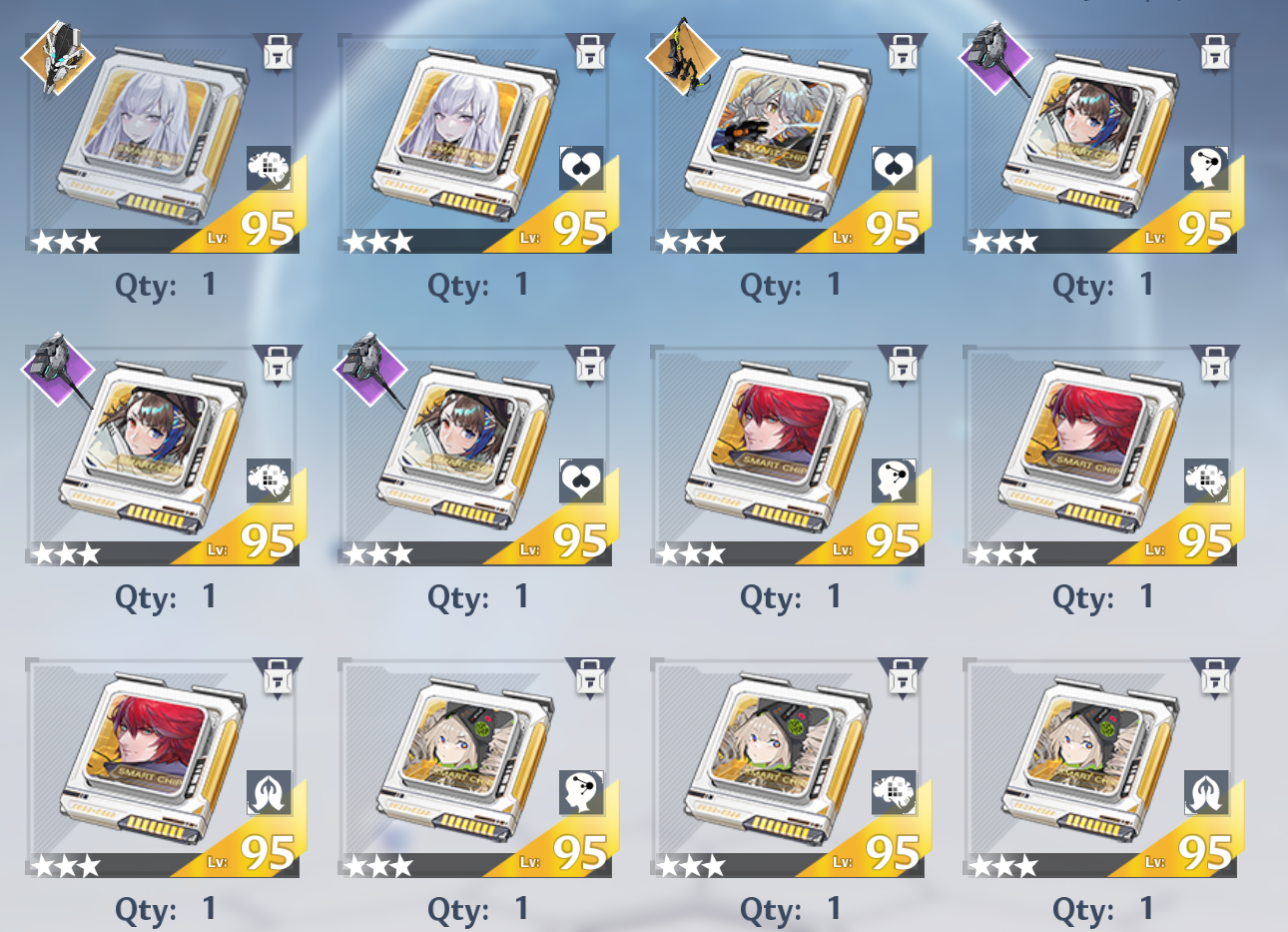
Task: Click the praying hands icon on blonde hooded chip
Action: pos(1206,792)
